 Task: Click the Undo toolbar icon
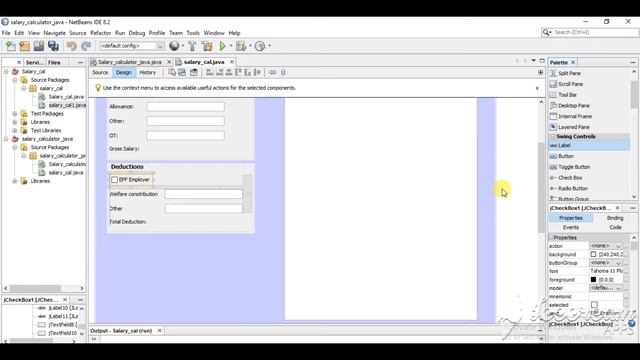[x=72, y=46]
